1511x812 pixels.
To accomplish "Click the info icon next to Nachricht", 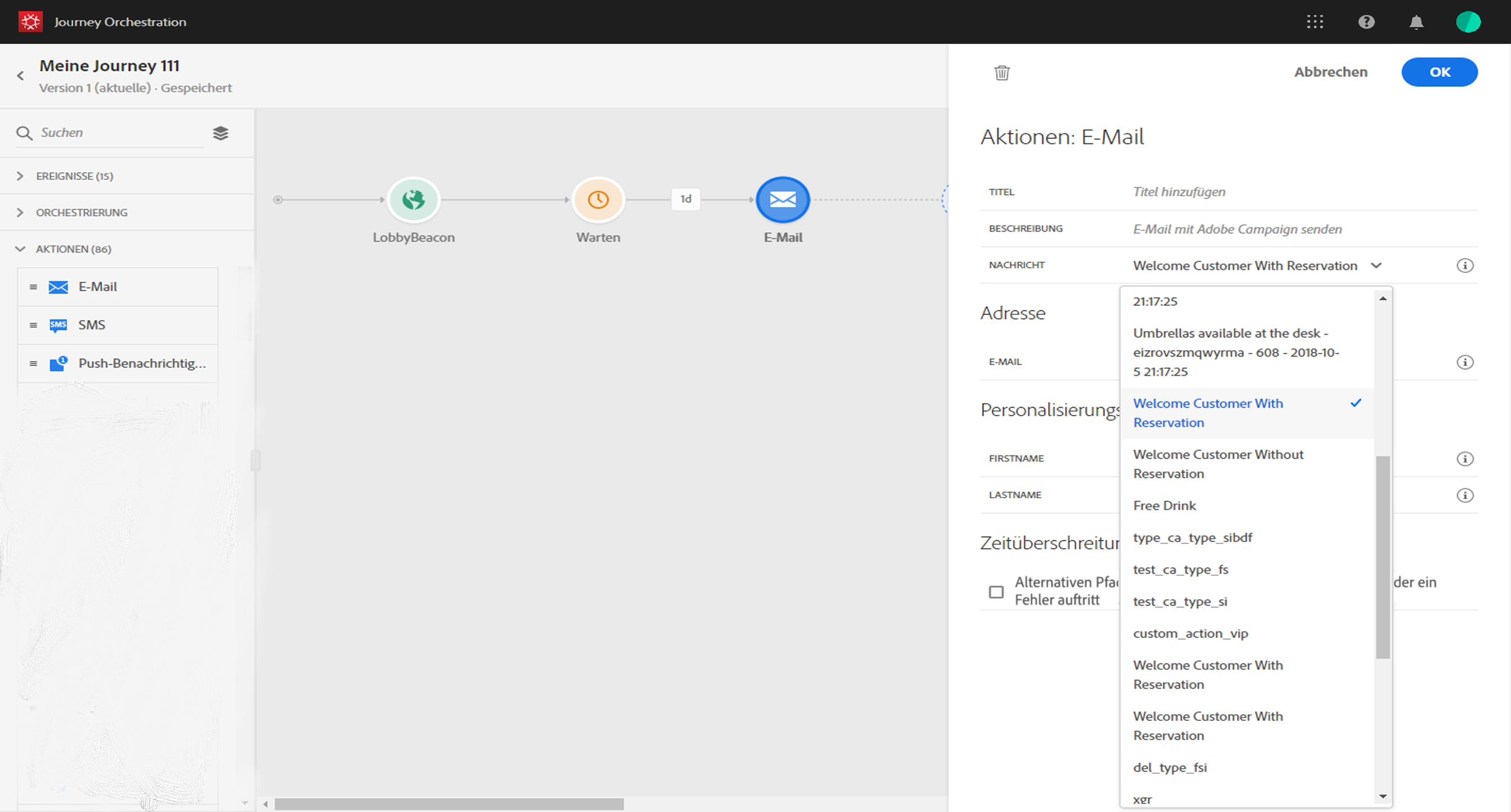I will pos(1465,265).
